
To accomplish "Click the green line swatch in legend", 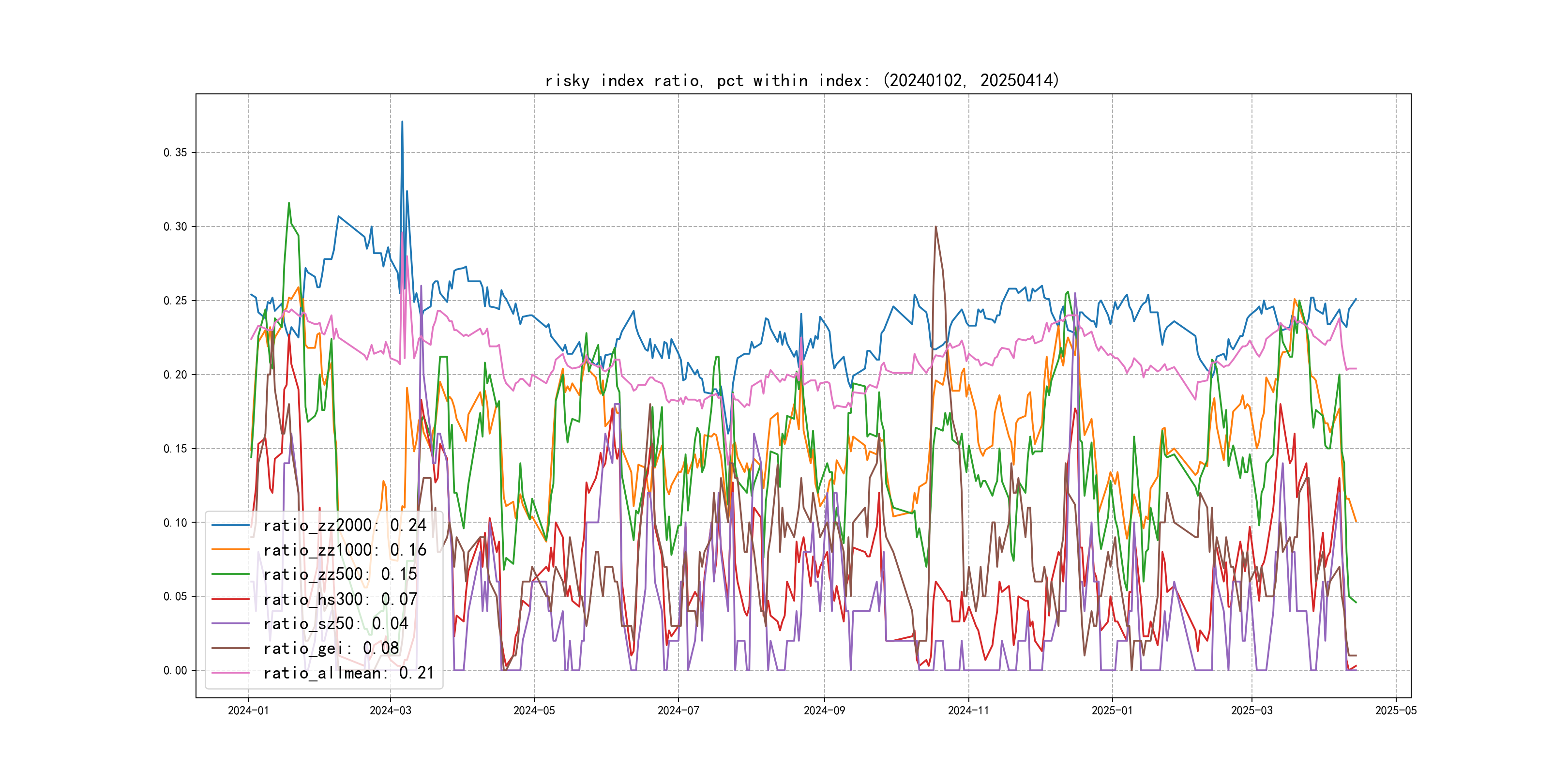I will 231,574.
